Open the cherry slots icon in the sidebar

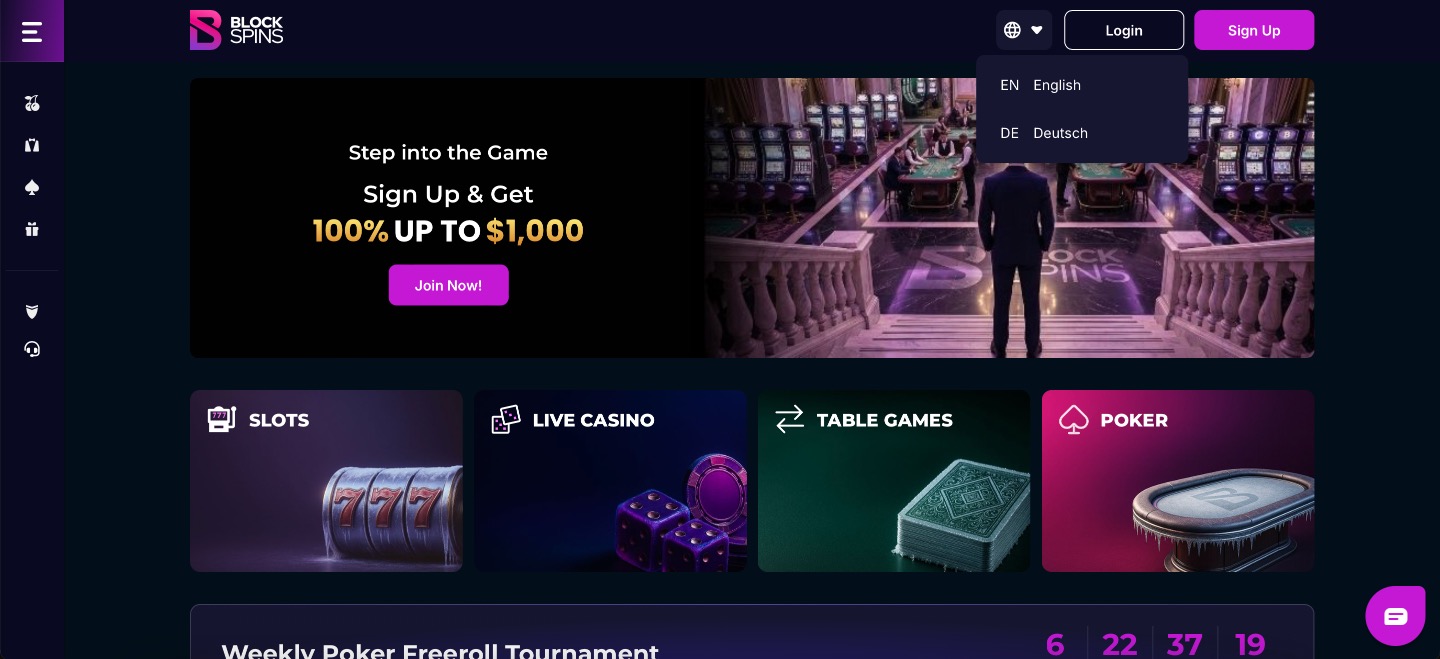pyautogui.click(x=32, y=103)
